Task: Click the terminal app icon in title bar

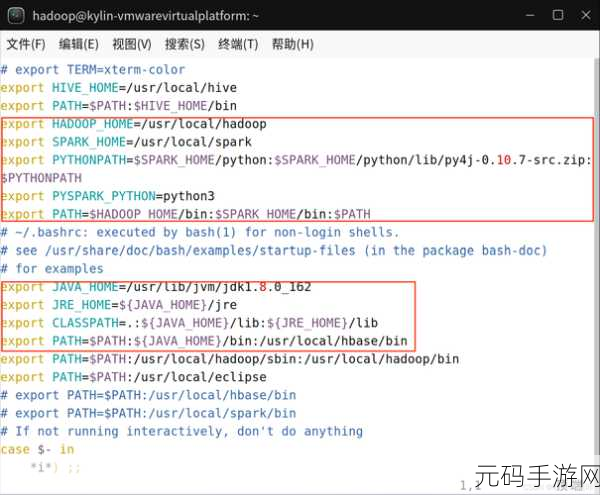Action: click(16, 16)
